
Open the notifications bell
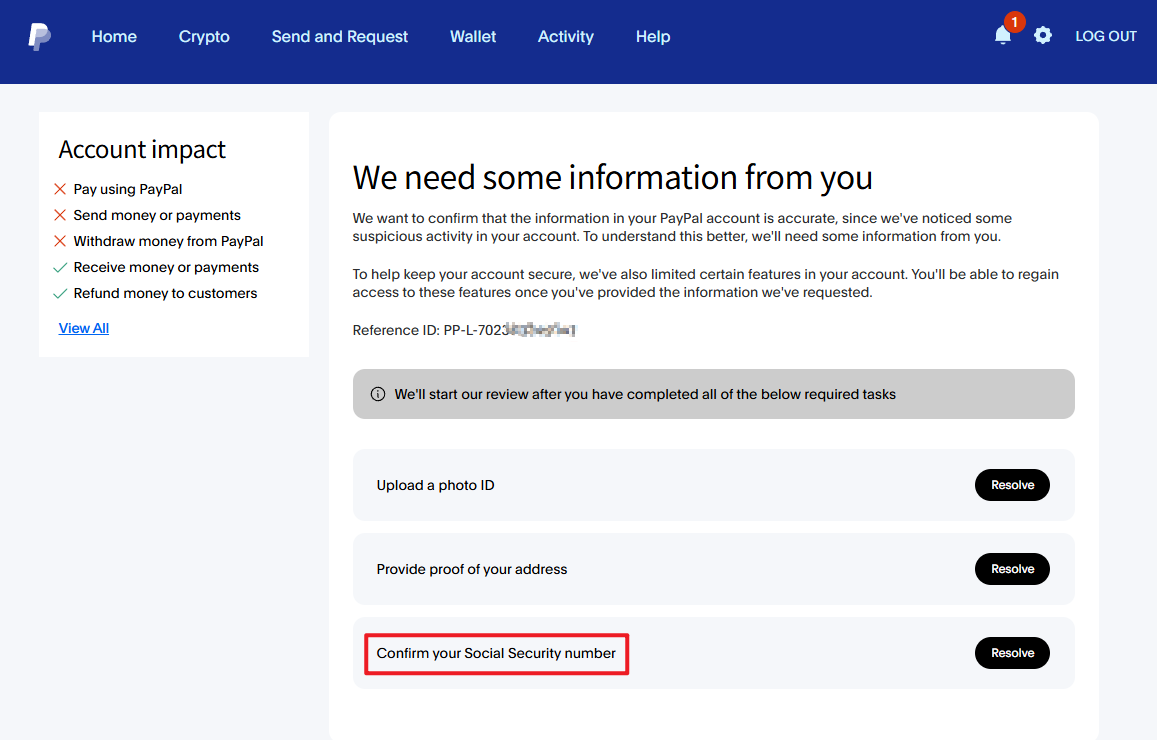[x=1002, y=36]
